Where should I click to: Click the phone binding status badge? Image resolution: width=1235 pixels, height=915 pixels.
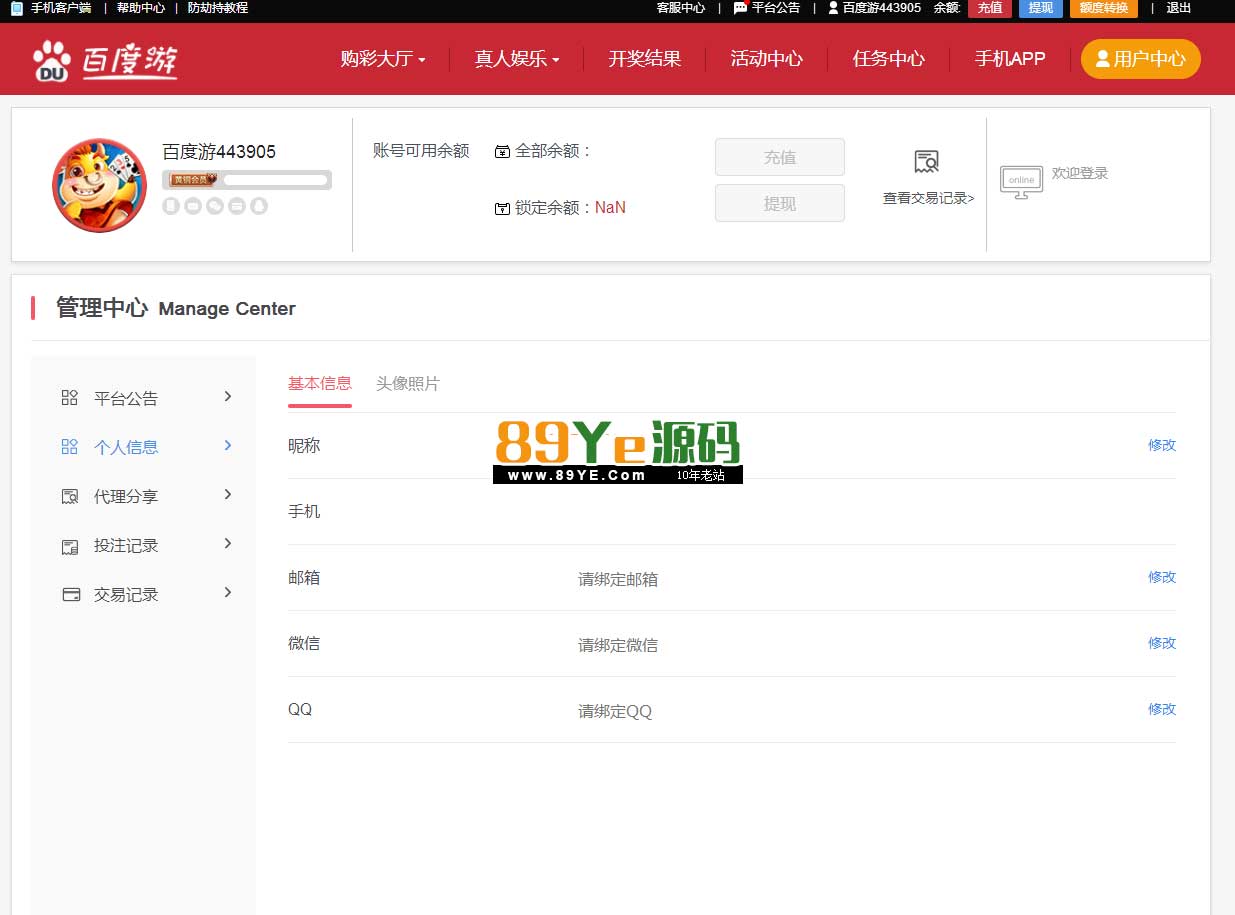[171, 206]
